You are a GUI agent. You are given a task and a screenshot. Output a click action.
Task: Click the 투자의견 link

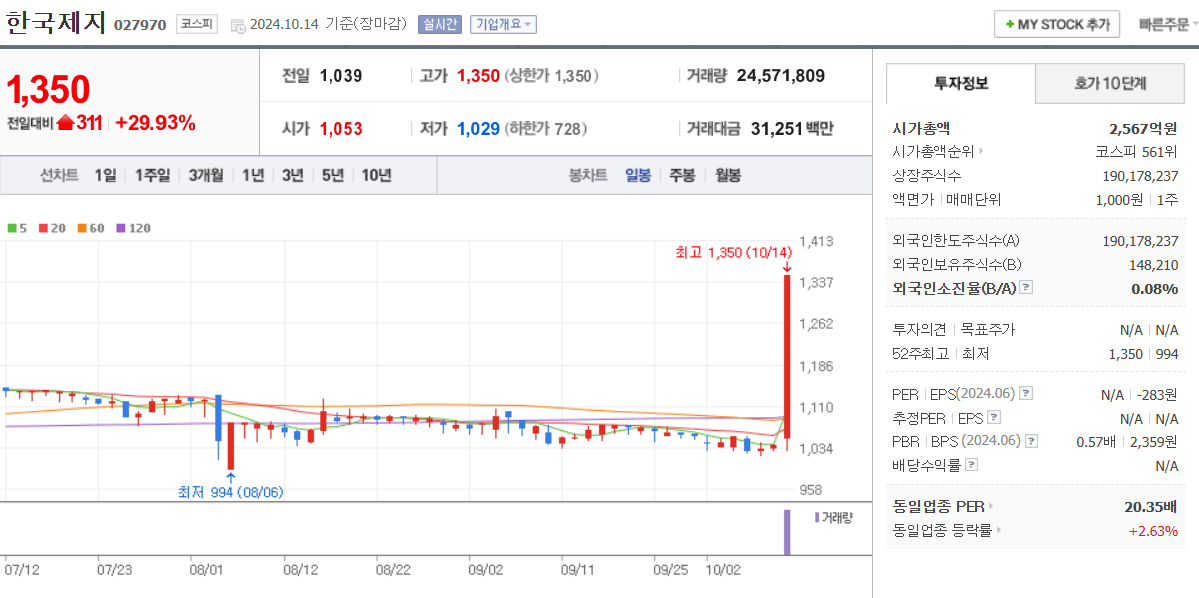coord(921,330)
